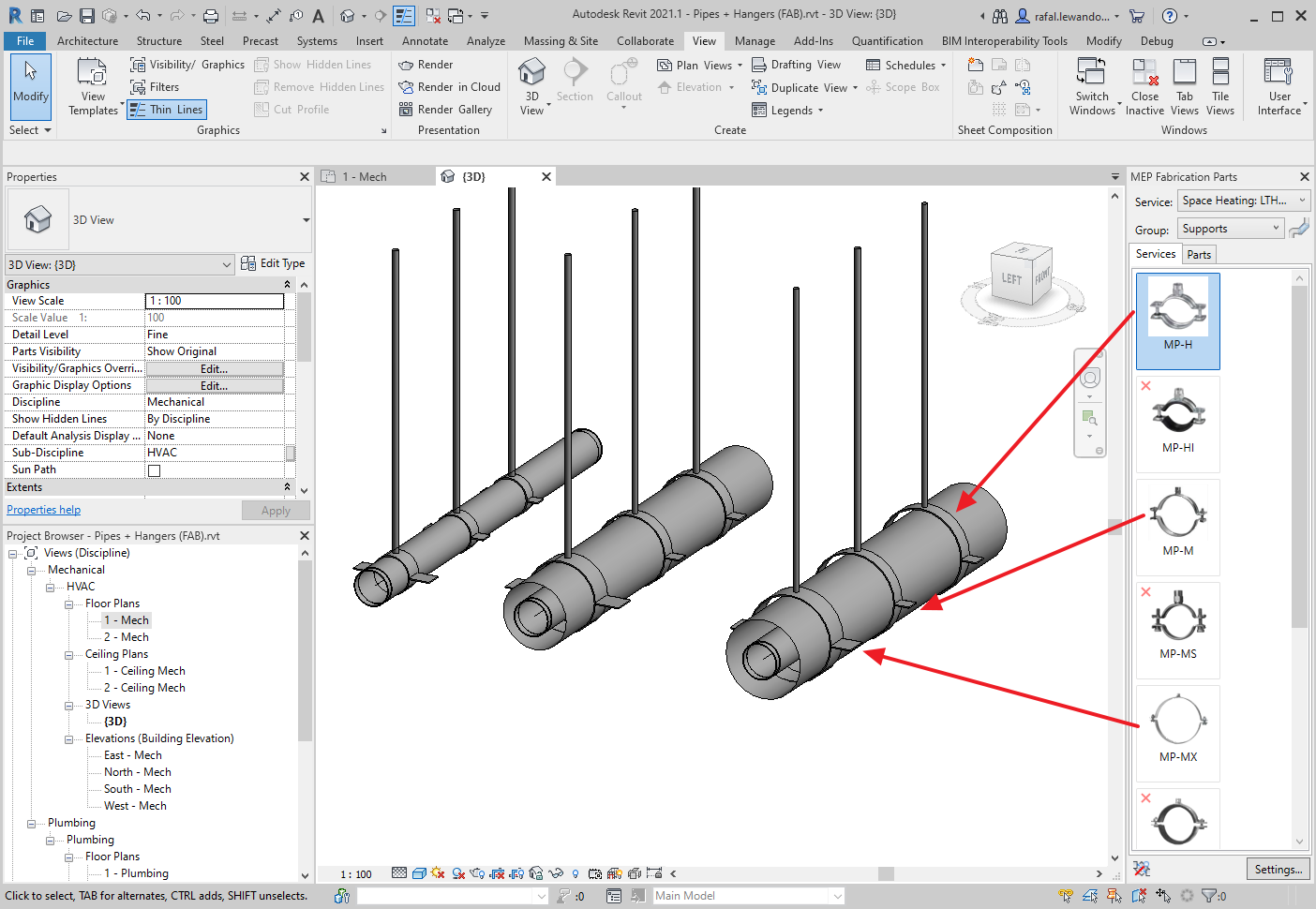Click the View Scale 1 : 100 field
This screenshot has height=909, width=1316.
[215, 301]
